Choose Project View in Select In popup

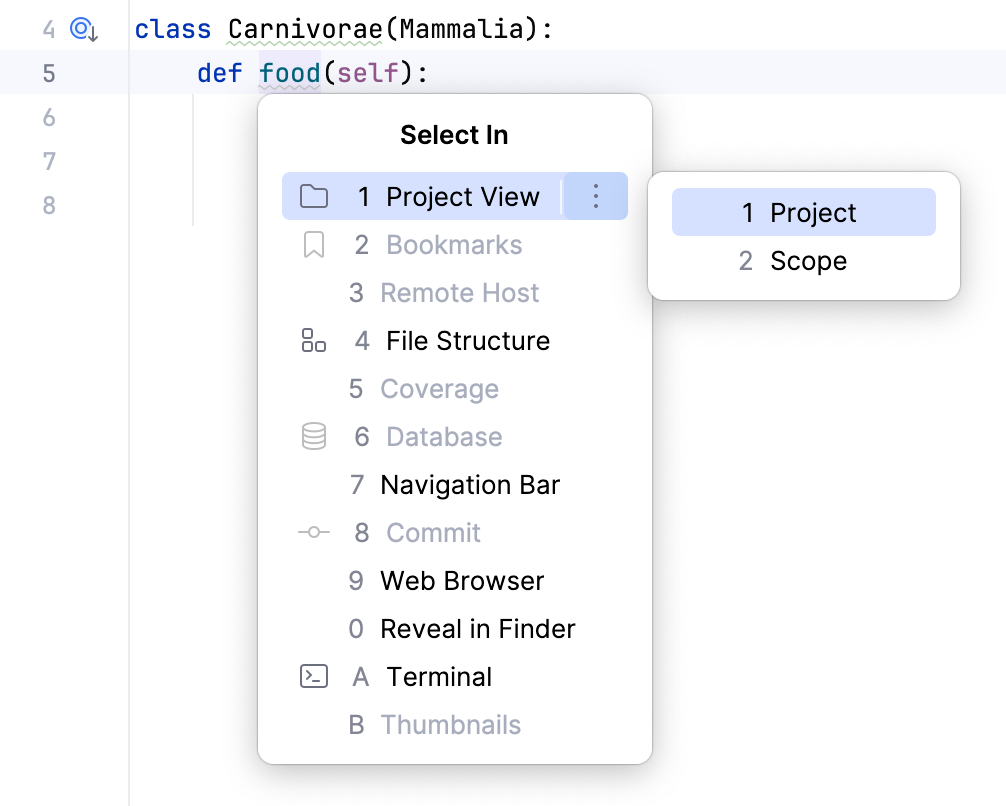[x=462, y=197]
